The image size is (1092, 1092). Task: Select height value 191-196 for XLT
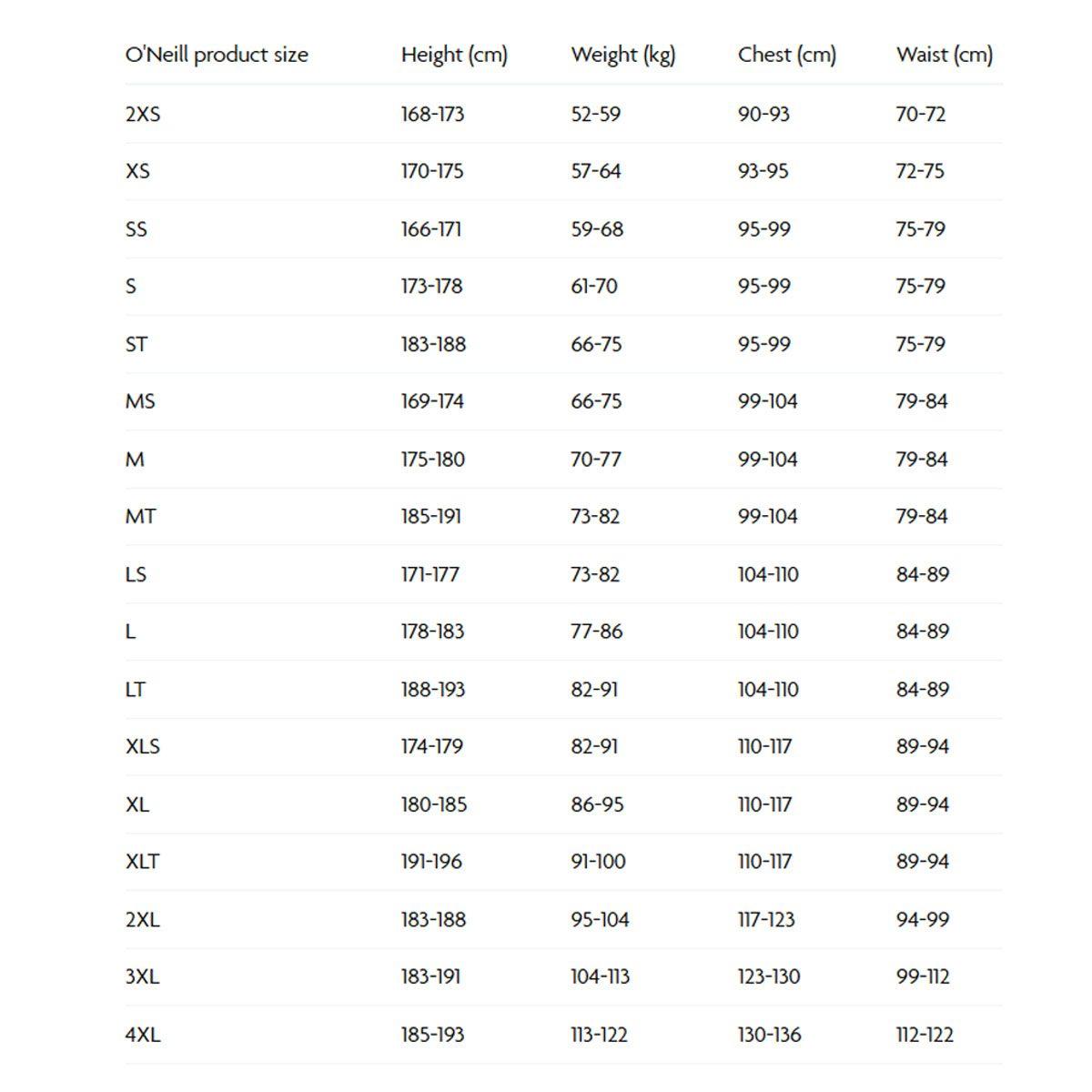(431, 862)
